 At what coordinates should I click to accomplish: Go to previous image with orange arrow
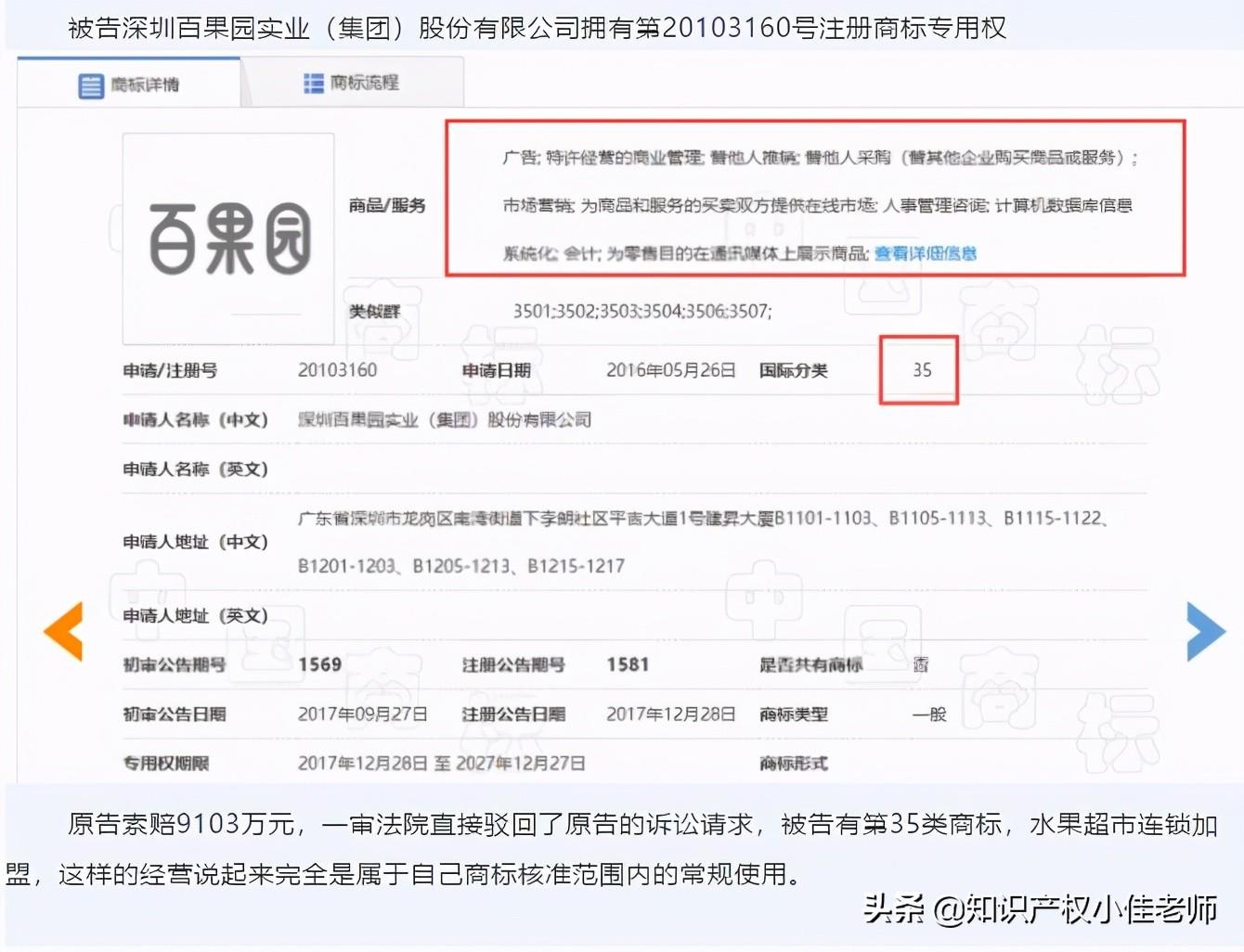[64, 631]
